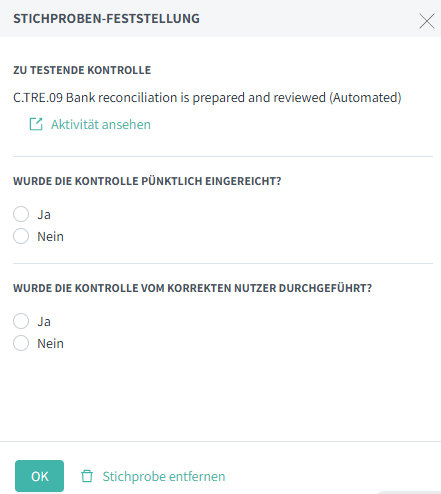Click the (Automated) word in the control name

pyautogui.click(x=365, y=98)
